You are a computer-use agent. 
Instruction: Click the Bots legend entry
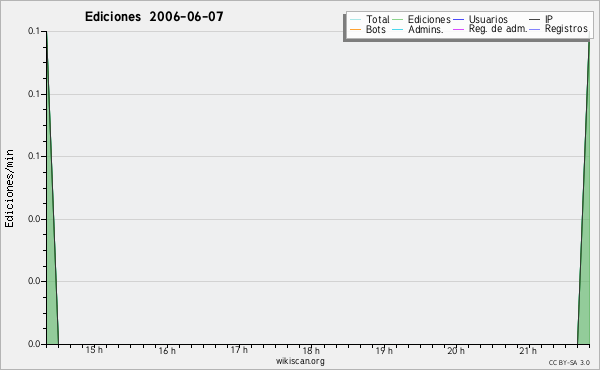368,29
